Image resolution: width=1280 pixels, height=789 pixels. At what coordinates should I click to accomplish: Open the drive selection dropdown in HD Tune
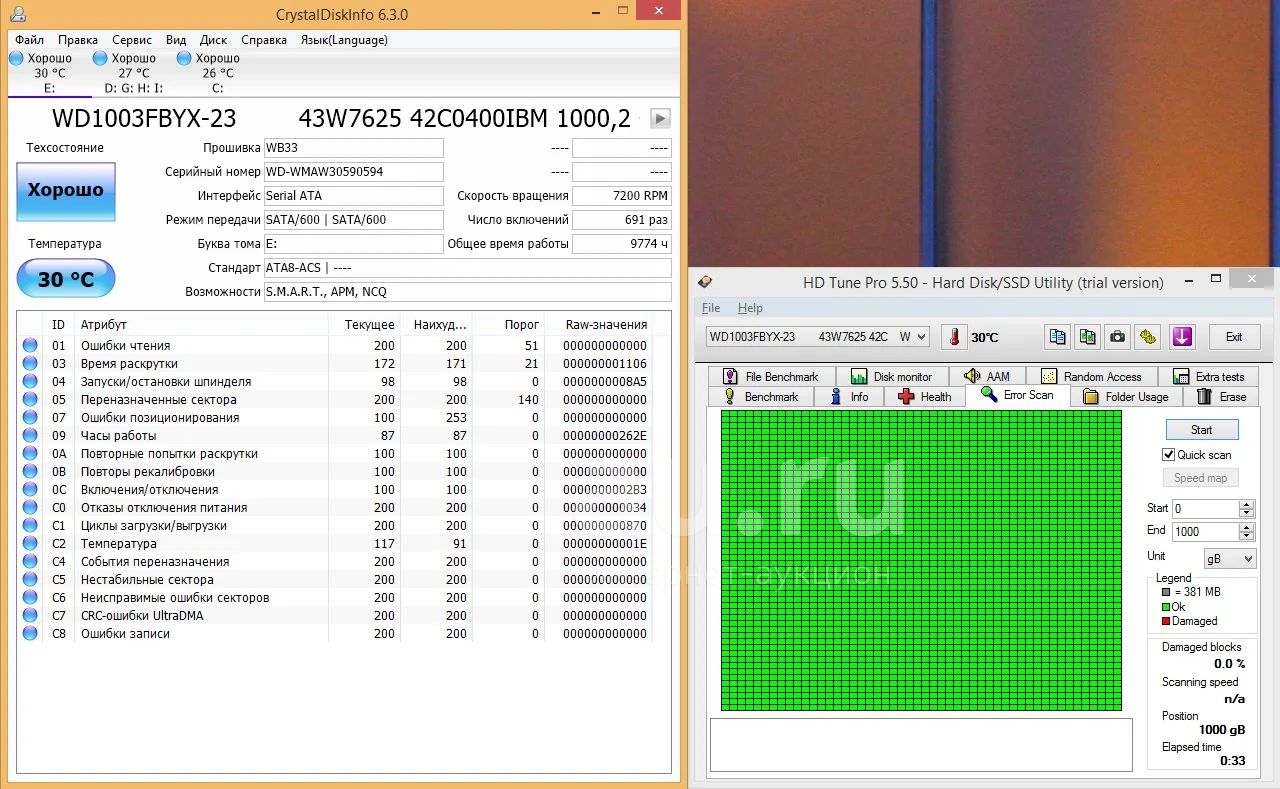[817, 337]
